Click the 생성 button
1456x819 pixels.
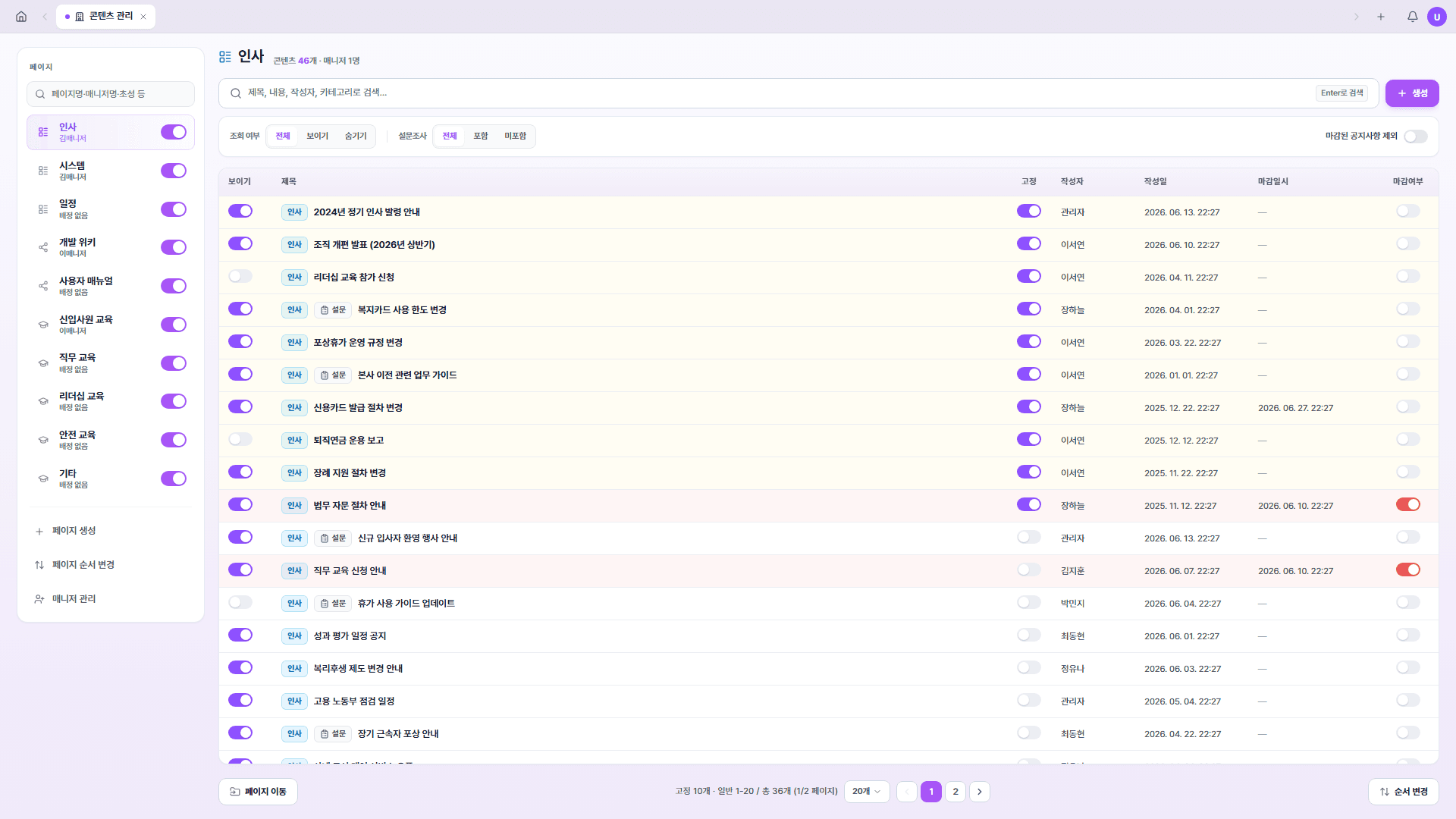point(1412,93)
